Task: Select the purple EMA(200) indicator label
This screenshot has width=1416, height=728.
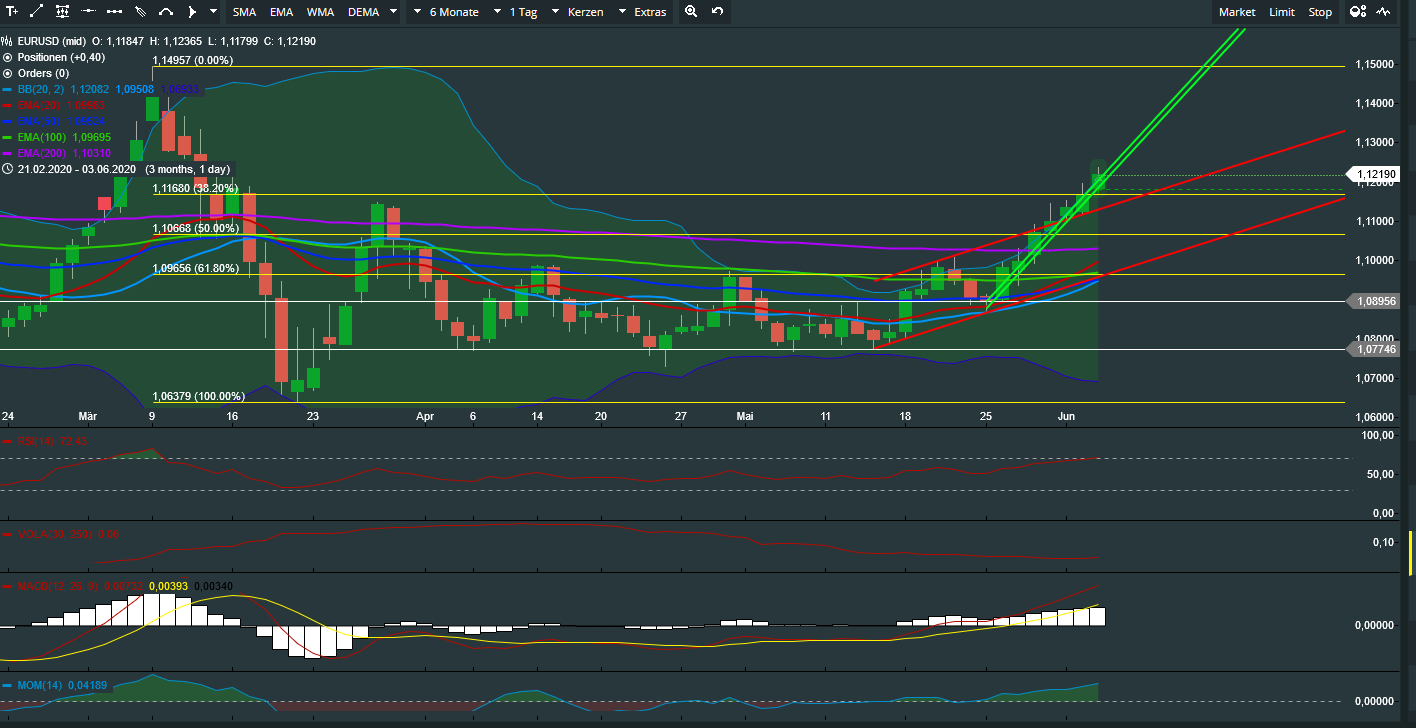Action: (43, 153)
